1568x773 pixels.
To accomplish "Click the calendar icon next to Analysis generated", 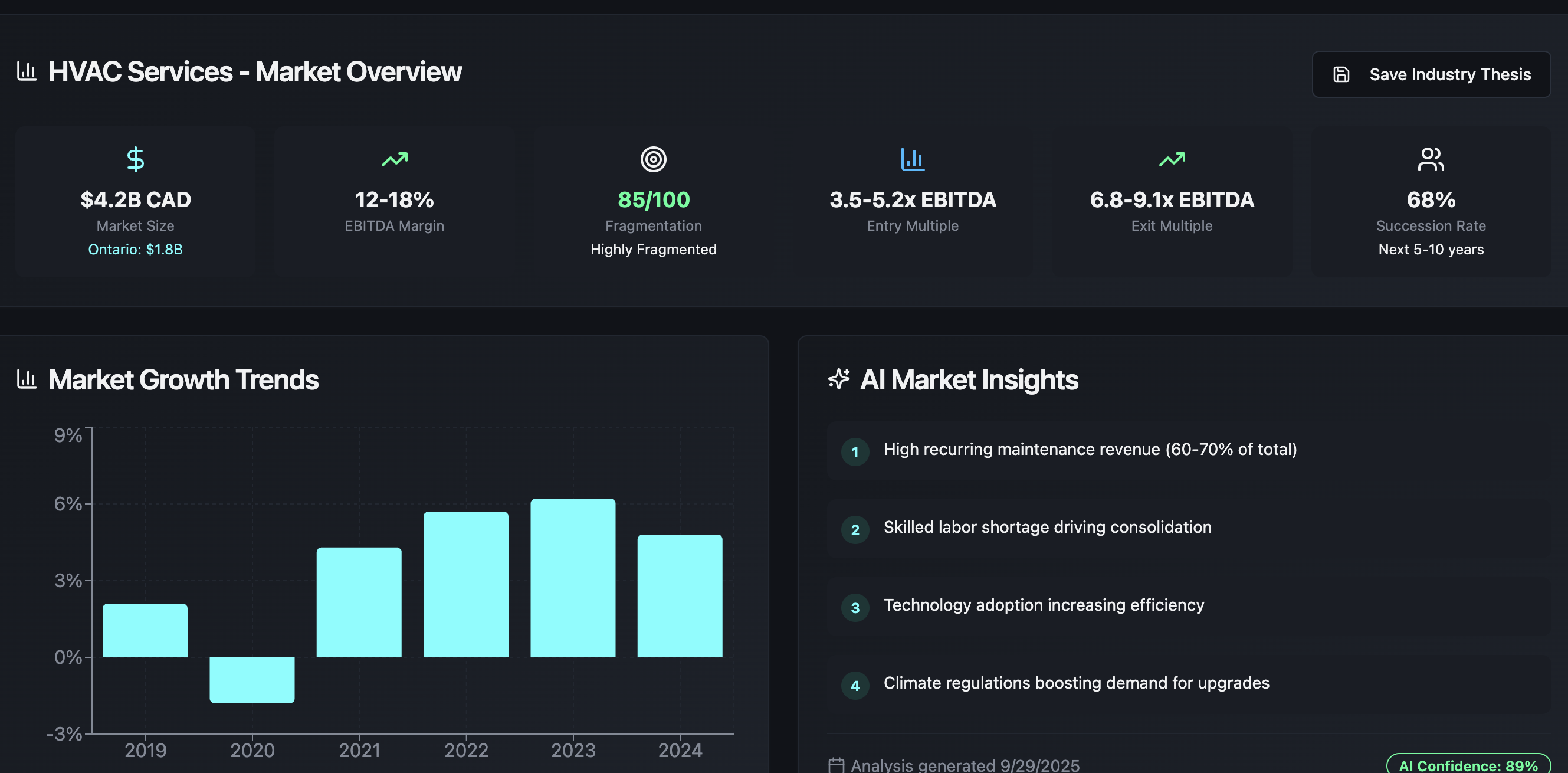I will click(837, 765).
